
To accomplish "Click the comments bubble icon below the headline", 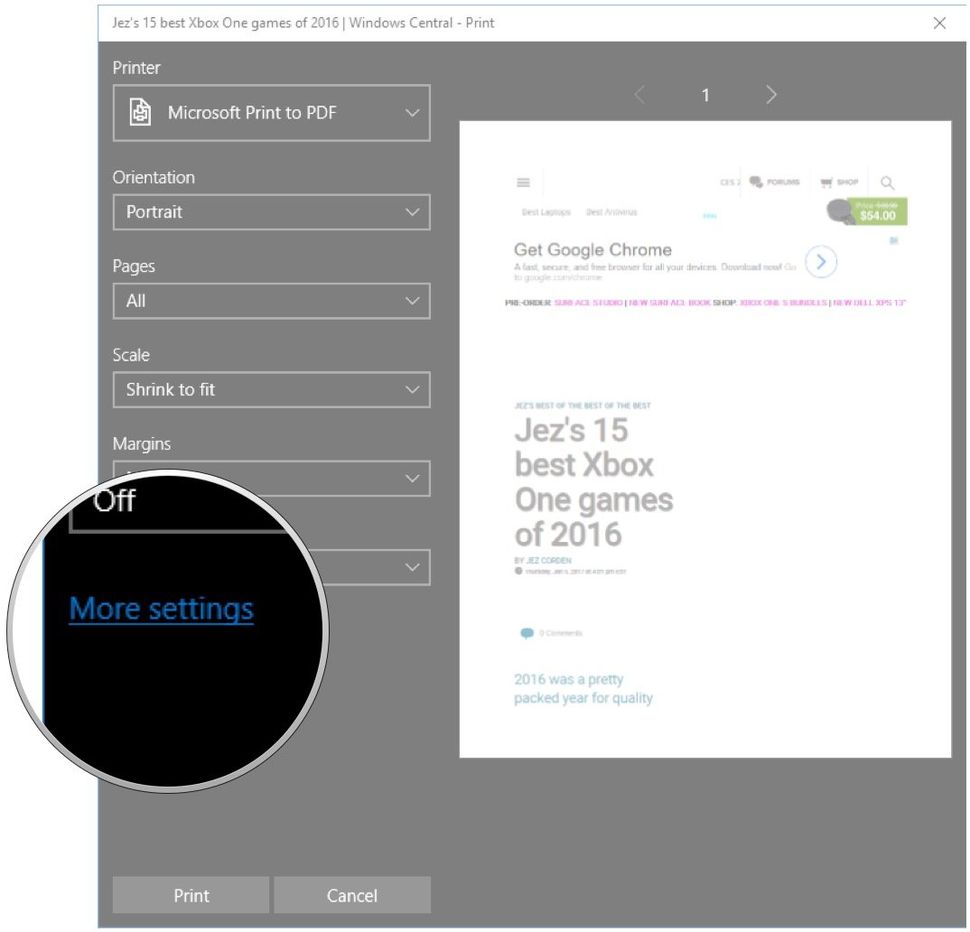I will [527, 633].
